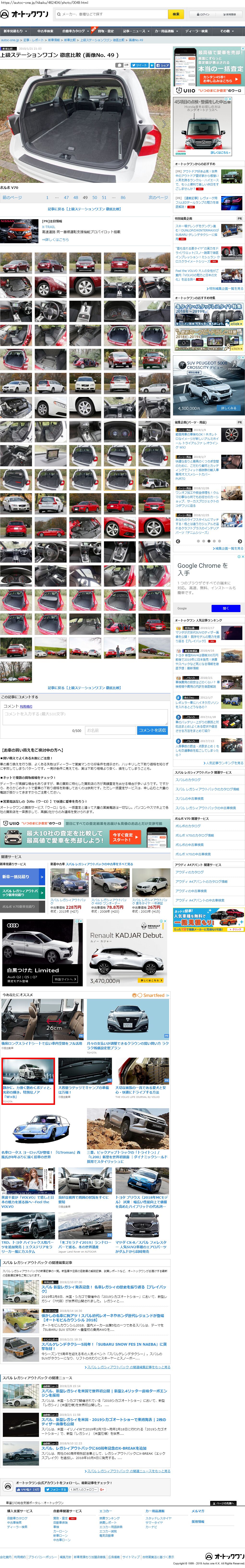Viewport: 245px width, 1568px height.
Task: Open the Audi 白黒つけた Limited ad
Action: (x=42, y=953)
